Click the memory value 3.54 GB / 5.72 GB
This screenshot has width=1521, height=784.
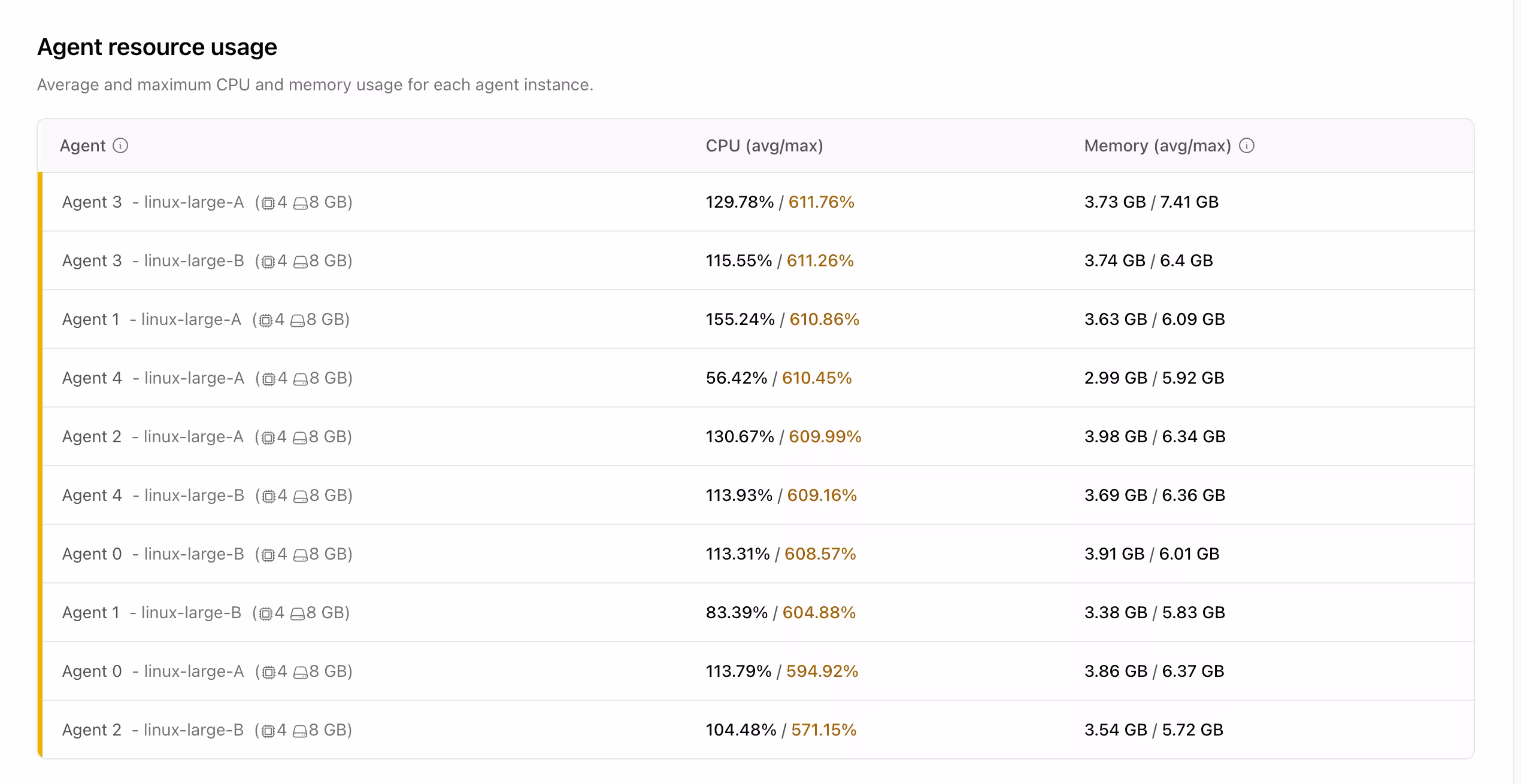point(1155,730)
